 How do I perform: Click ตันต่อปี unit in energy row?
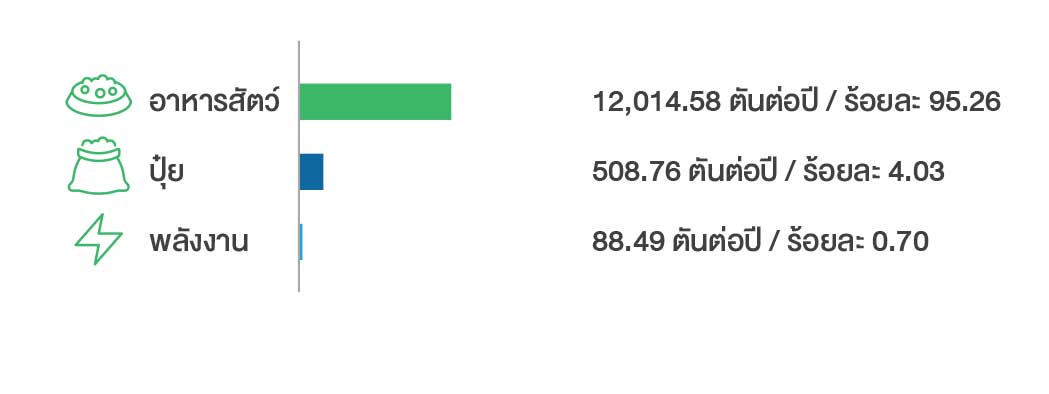click(x=717, y=241)
